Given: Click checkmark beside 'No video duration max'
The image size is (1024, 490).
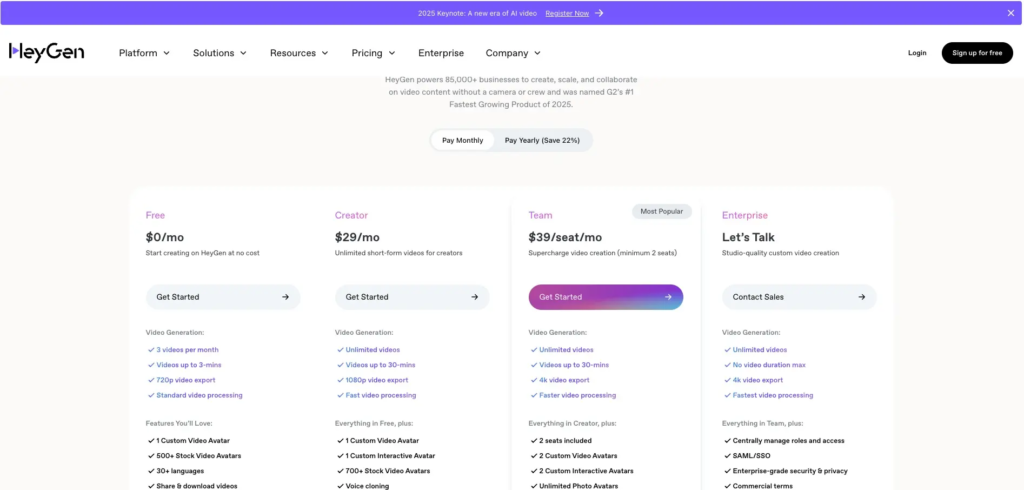Looking at the screenshot, I should point(727,365).
